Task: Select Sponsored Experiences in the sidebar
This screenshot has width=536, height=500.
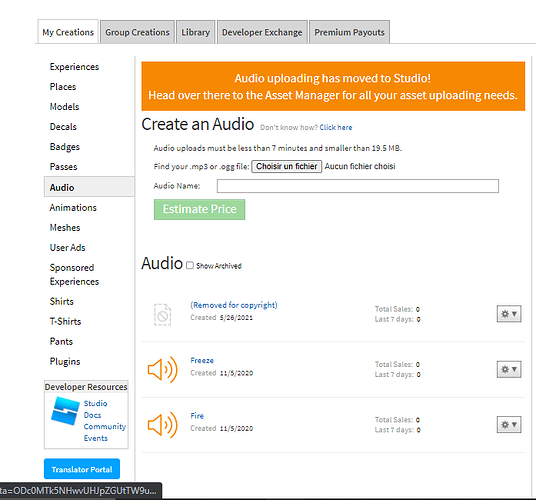Action: click(x=74, y=274)
